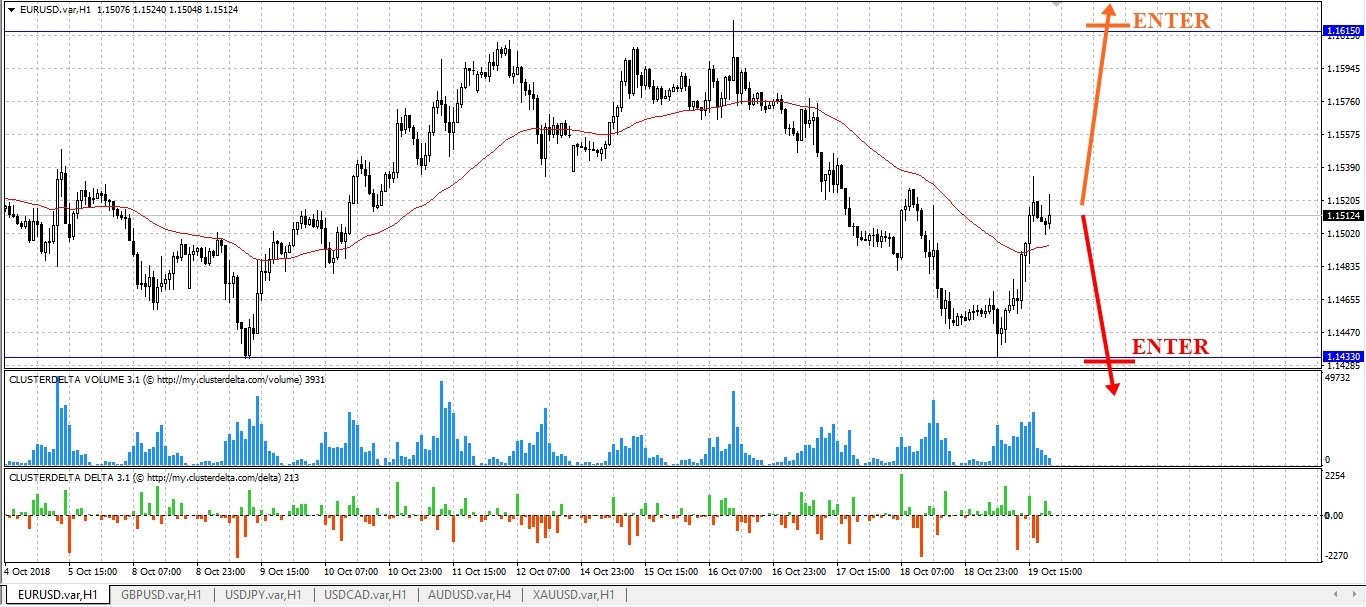
Task: Click the 1.16150 upper line price label
Action: (x=1341, y=32)
